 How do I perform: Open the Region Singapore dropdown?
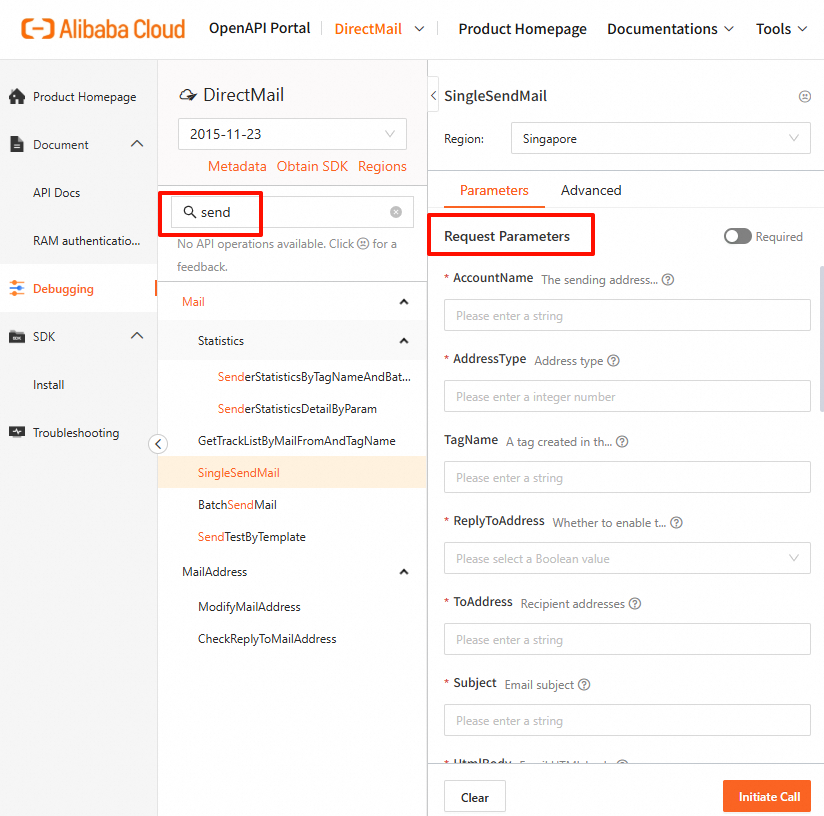pyautogui.click(x=661, y=138)
